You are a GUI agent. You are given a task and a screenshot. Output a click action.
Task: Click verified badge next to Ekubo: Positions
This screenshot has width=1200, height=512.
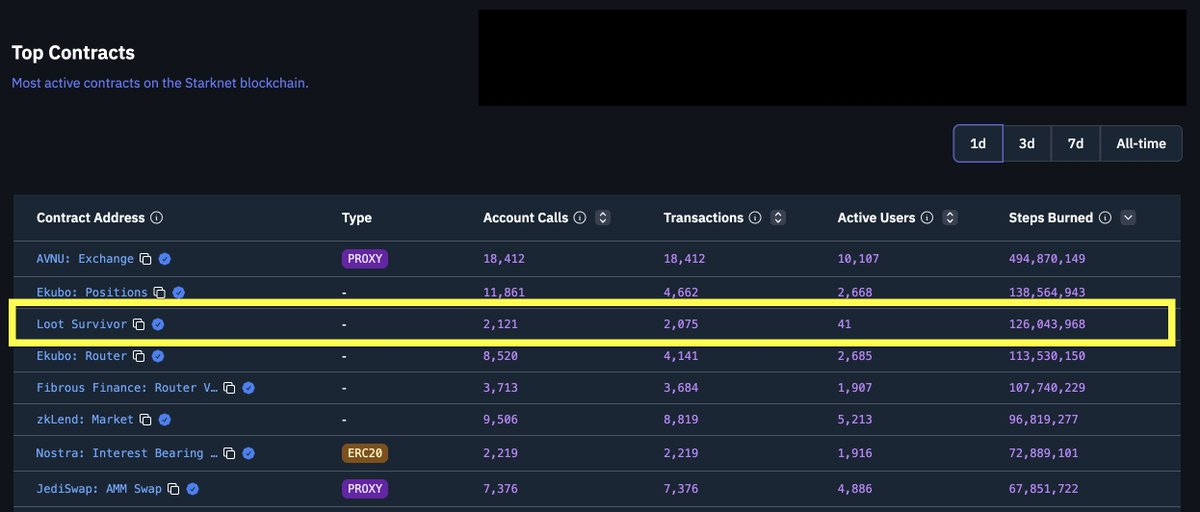tap(179, 293)
